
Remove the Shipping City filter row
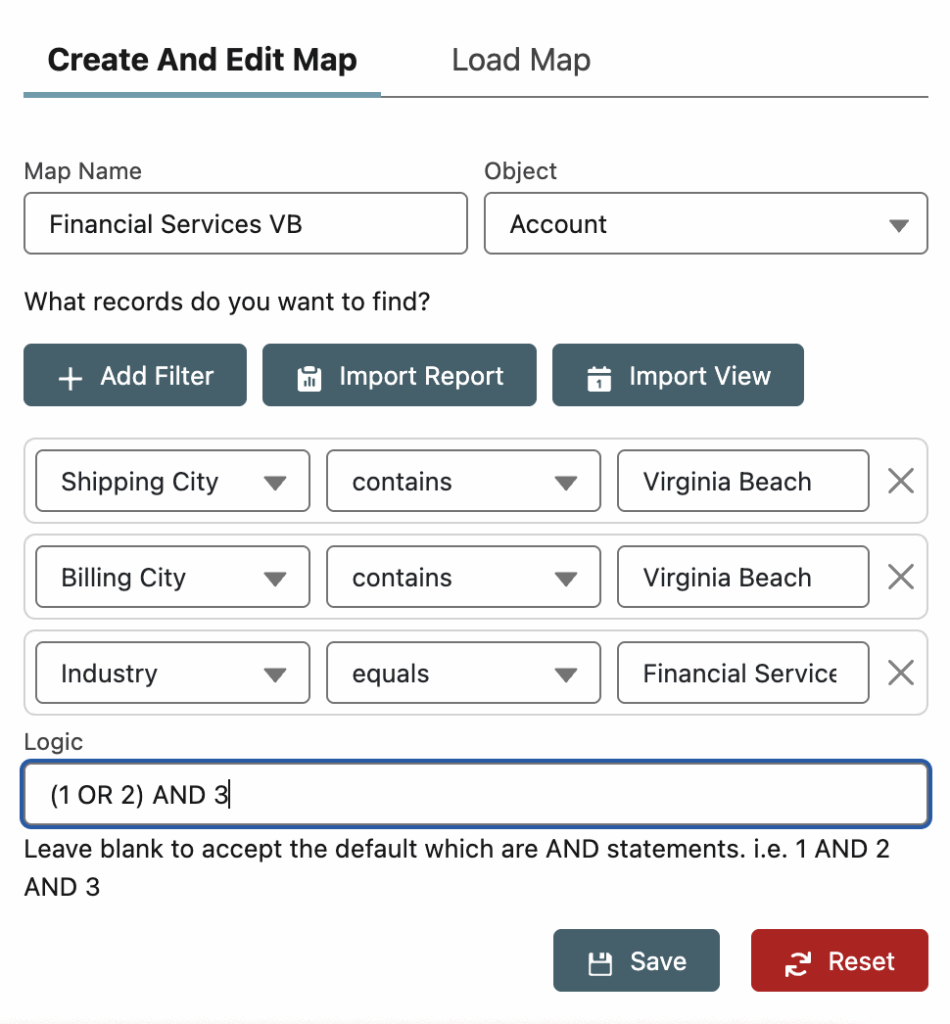(901, 482)
